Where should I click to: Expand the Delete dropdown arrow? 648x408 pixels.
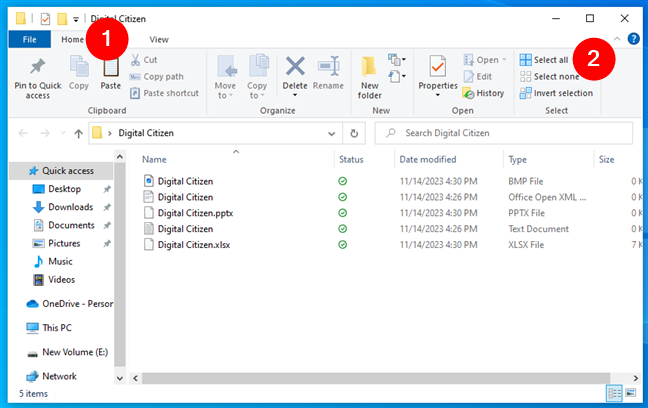pyautogui.click(x=295, y=95)
